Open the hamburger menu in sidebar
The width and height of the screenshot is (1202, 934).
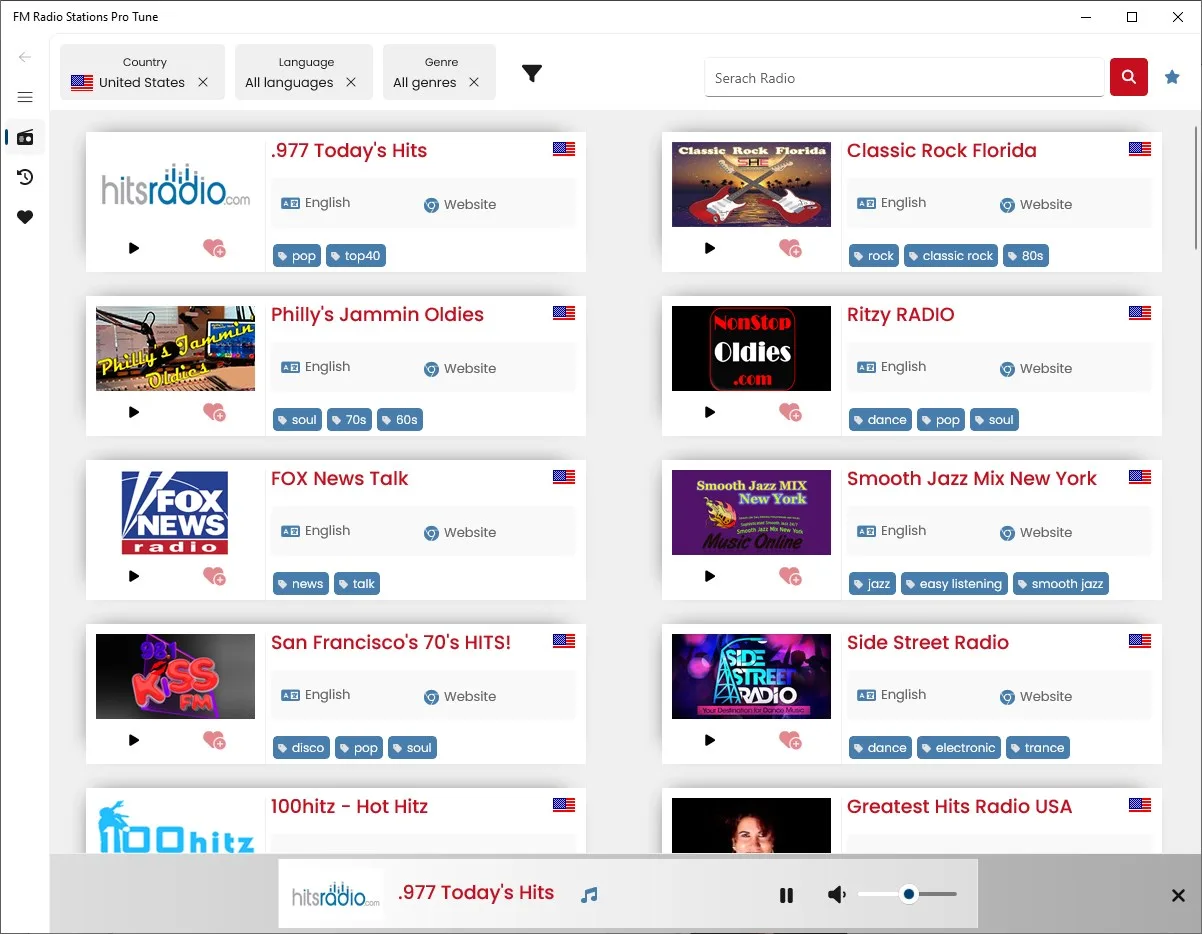[x=25, y=97]
